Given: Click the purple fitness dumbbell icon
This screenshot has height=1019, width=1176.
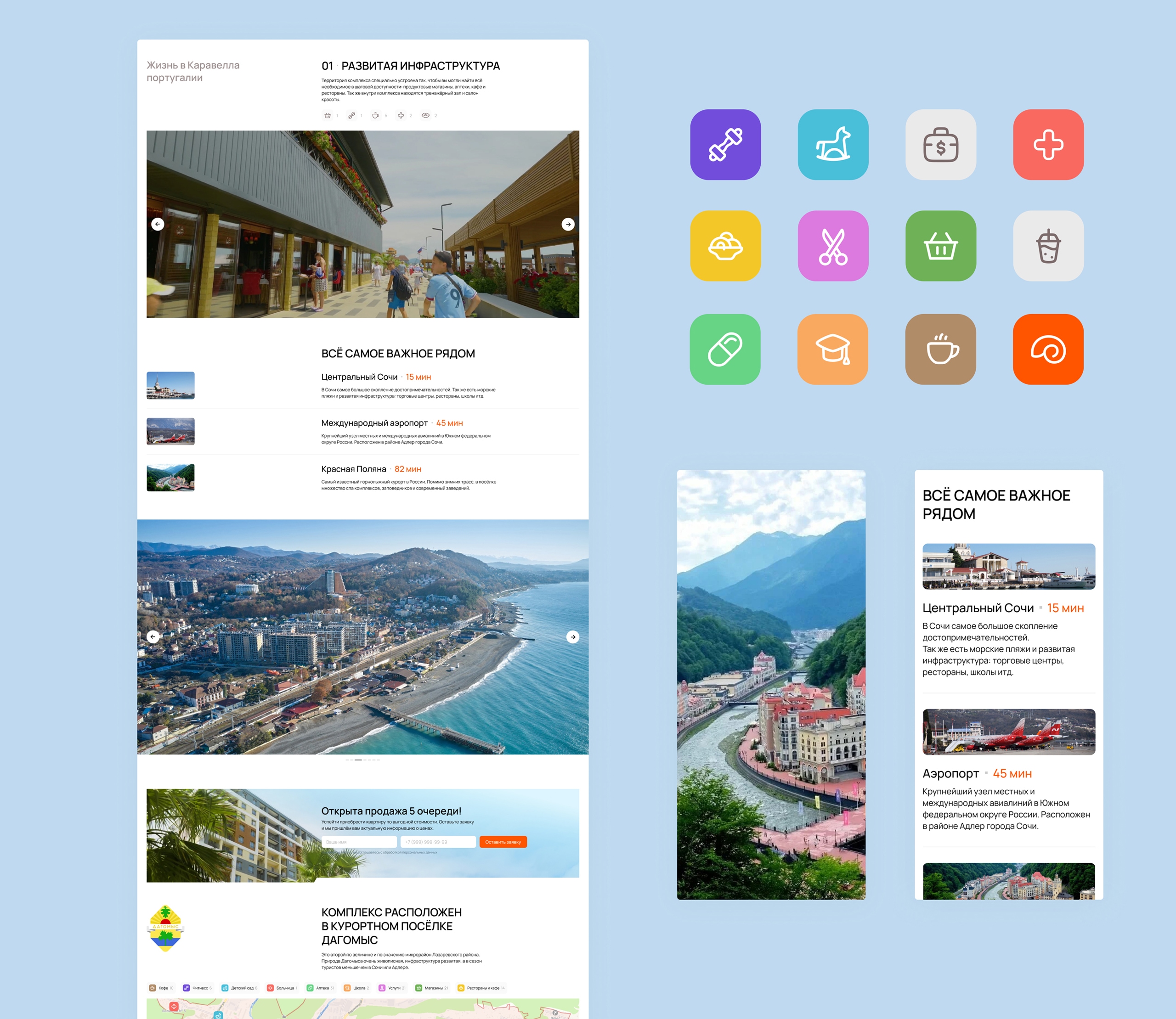Looking at the screenshot, I should click(x=725, y=145).
